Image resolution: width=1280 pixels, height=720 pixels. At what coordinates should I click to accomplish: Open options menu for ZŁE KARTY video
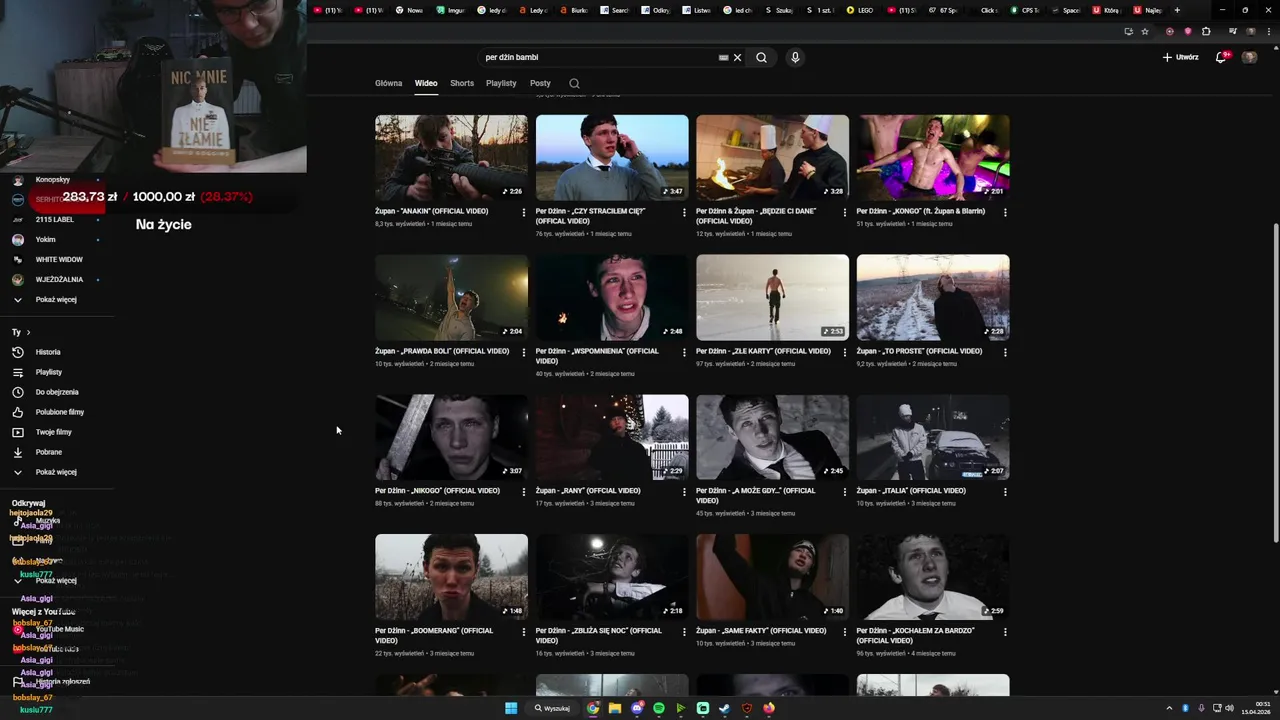[x=845, y=352]
